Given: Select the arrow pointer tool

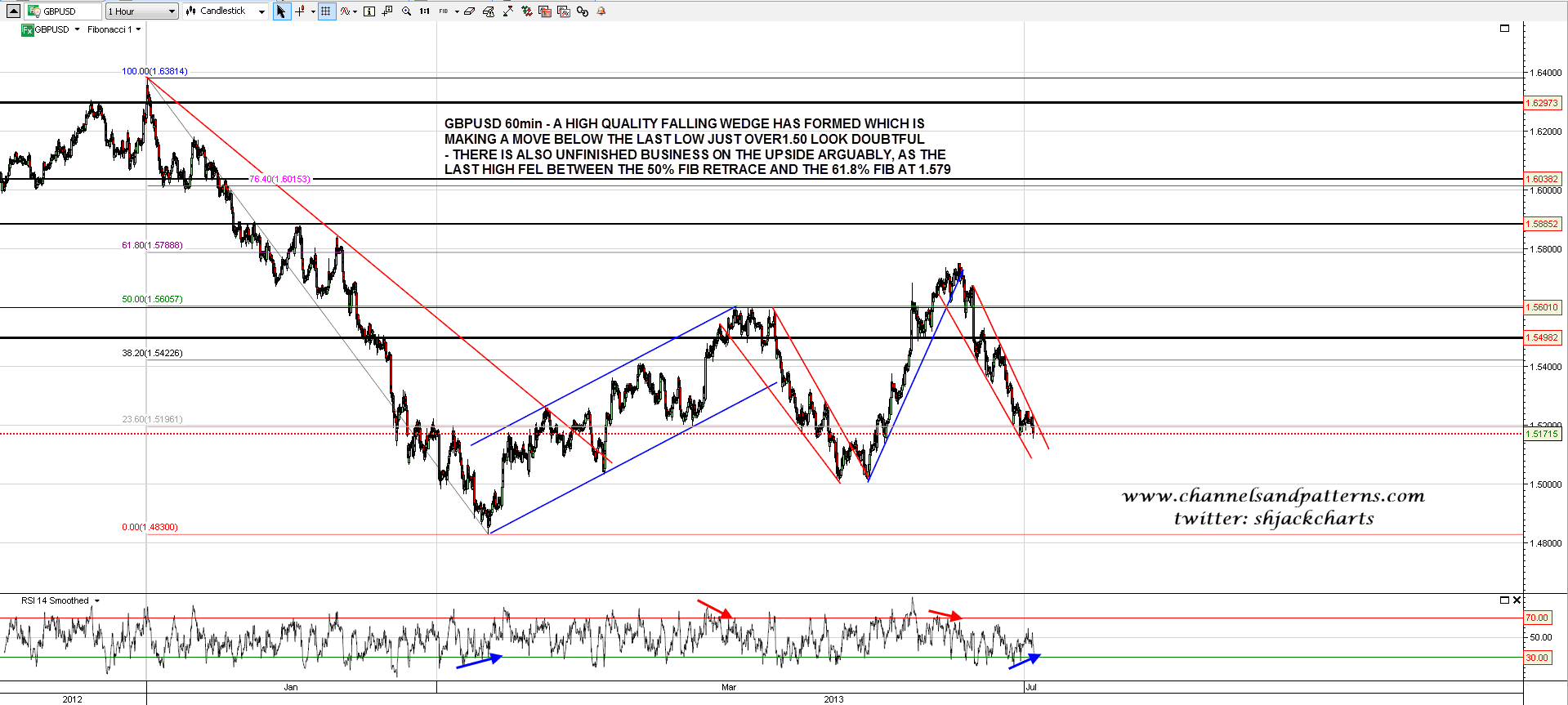Looking at the screenshot, I should pos(281,11).
